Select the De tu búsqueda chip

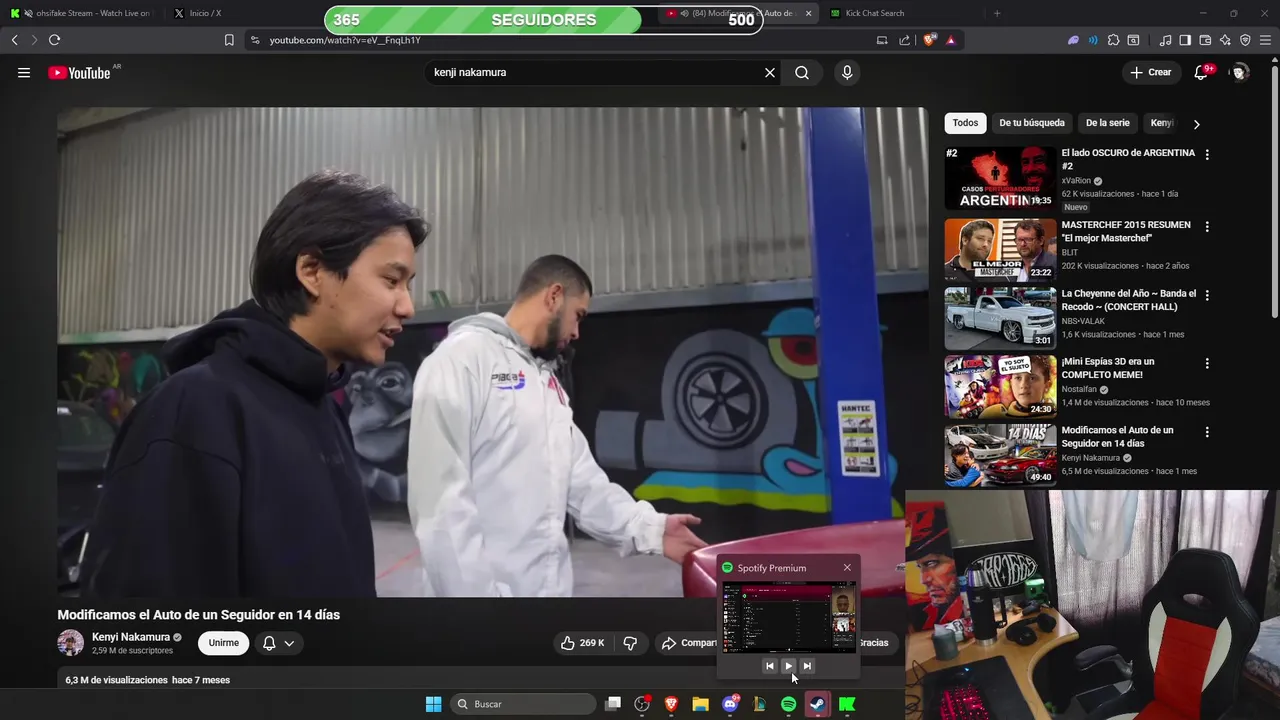coord(1032,123)
